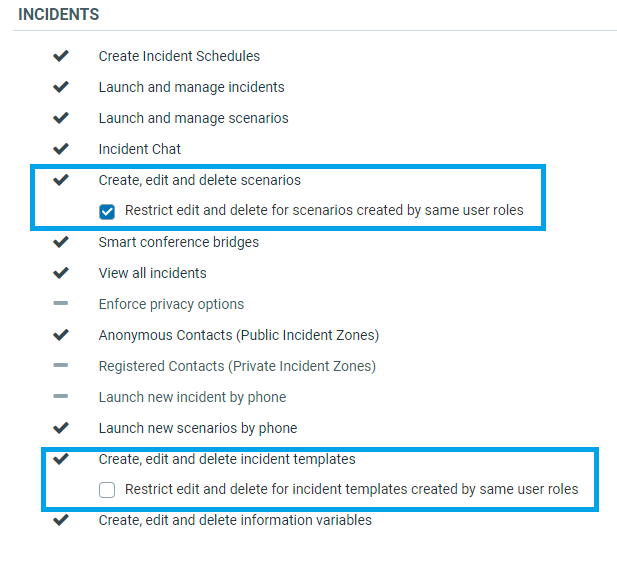Viewport: 617px width, 568px height.
Task: Click dash icon beside Launch new incident by phone
Action: coord(61,396)
